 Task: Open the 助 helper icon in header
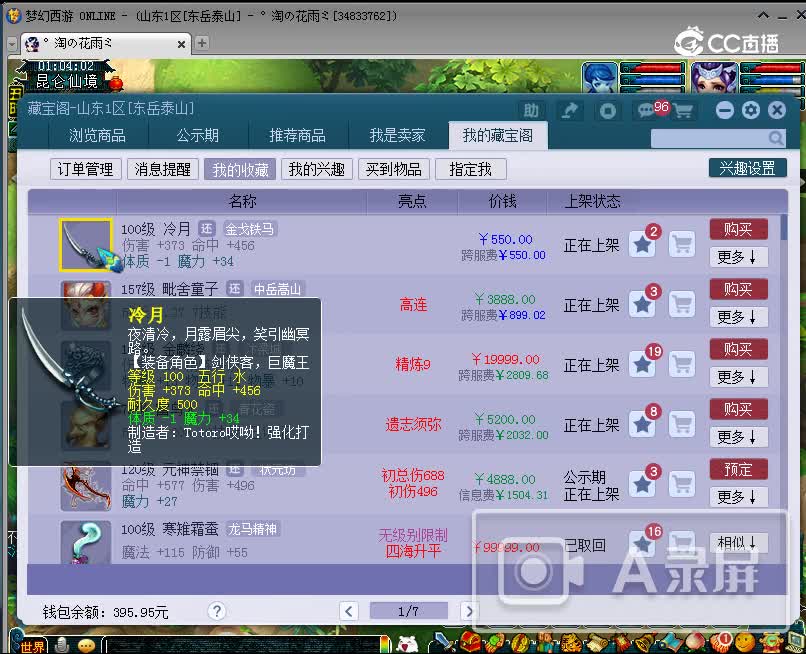(531, 110)
